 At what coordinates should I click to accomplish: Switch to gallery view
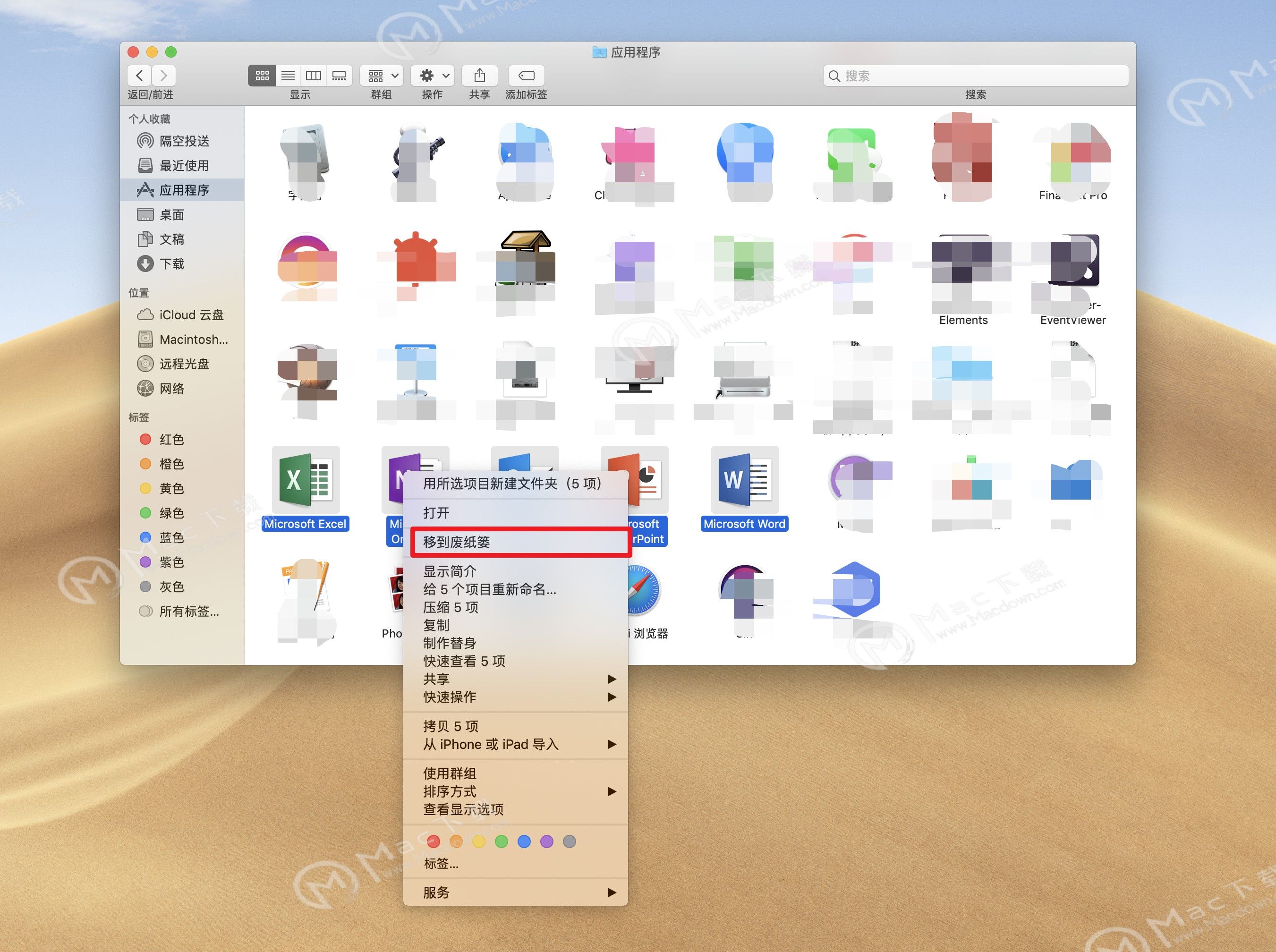339,76
